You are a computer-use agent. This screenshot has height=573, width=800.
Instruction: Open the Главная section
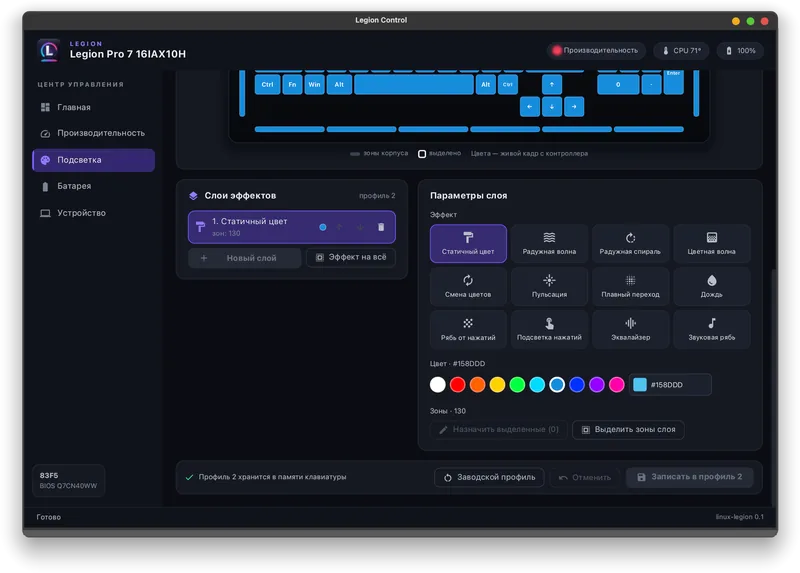93,107
